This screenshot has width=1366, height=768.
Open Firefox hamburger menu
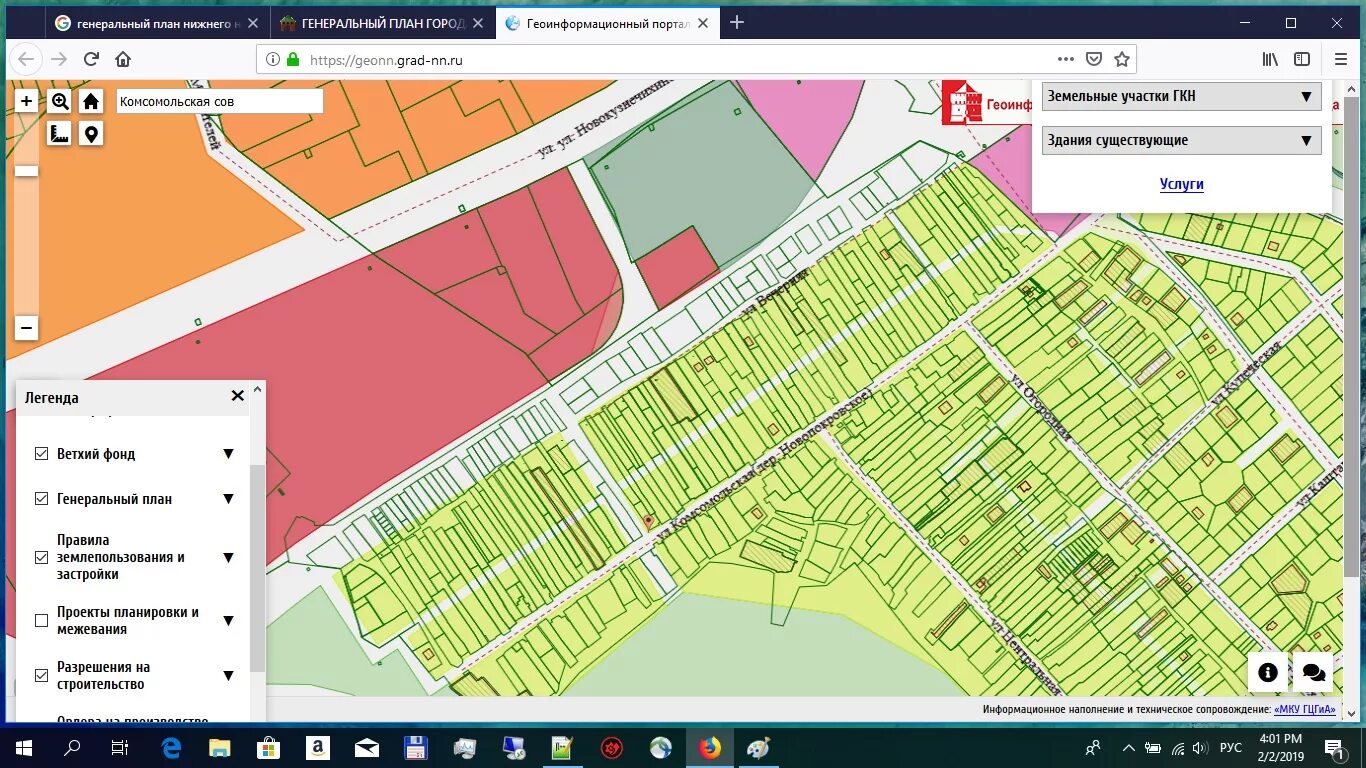coord(1340,59)
